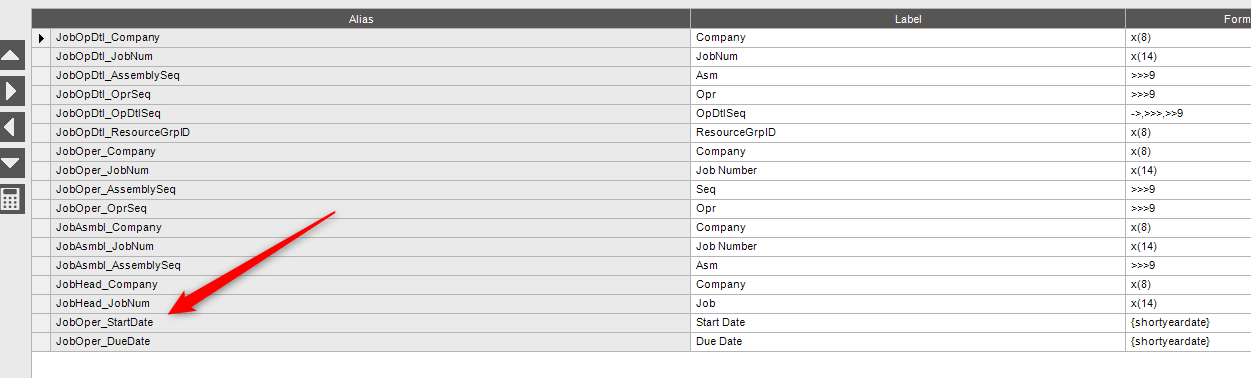Image resolution: width=1251 pixels, height=378 pixels.
Task: Click the Due Date label cell
Action: 908,342
